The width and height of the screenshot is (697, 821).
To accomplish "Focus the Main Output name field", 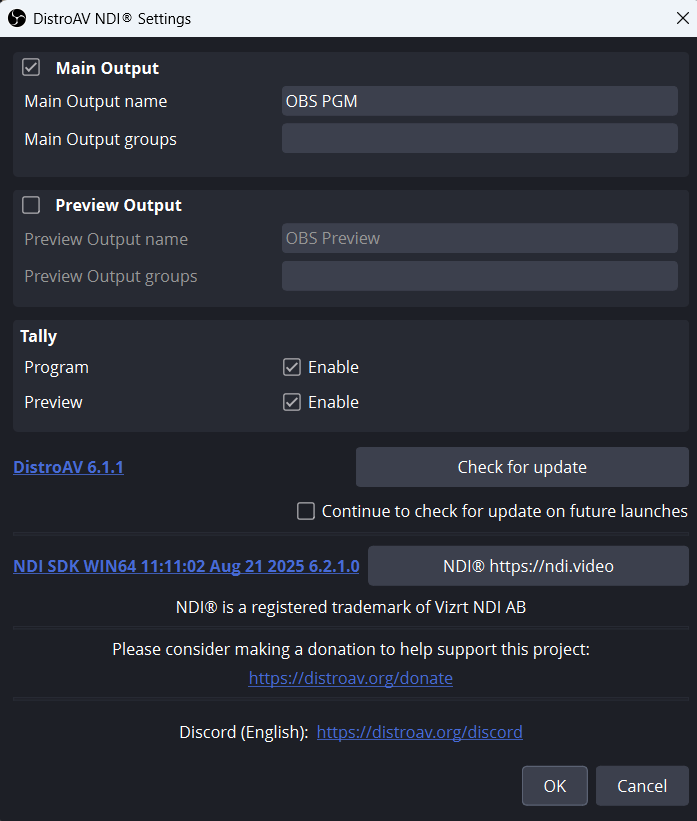I will (480, 101).
